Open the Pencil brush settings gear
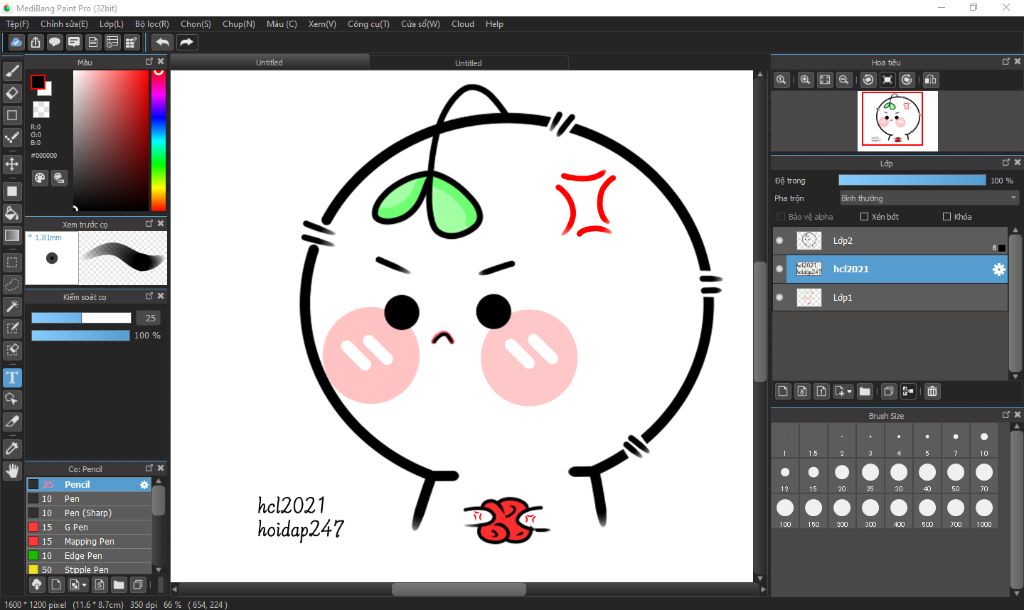This screenshot has width=1024, height=610. (144, 485)
